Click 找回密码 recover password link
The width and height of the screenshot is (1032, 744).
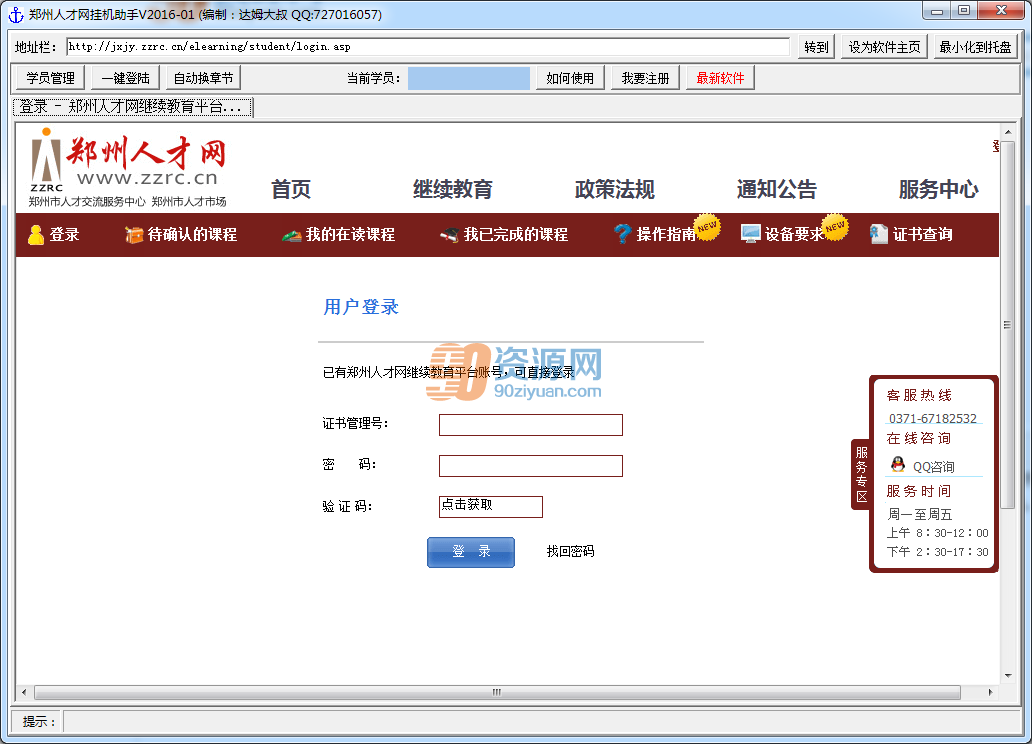(x=570, y=551)
